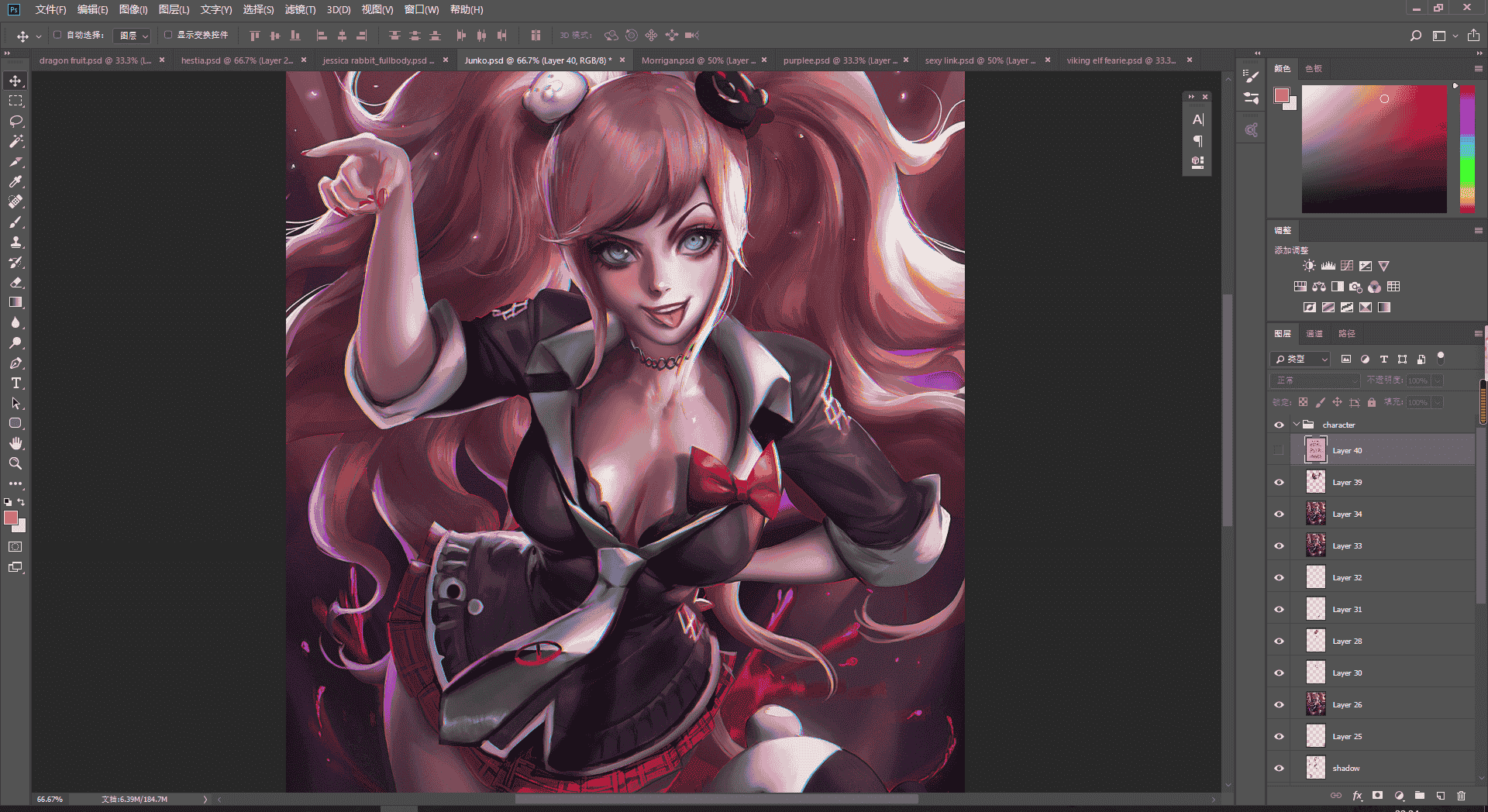Viewport: 1488px width, 812px height.
Task: Select the Eyedropper tool
Action: pos(15,181)
